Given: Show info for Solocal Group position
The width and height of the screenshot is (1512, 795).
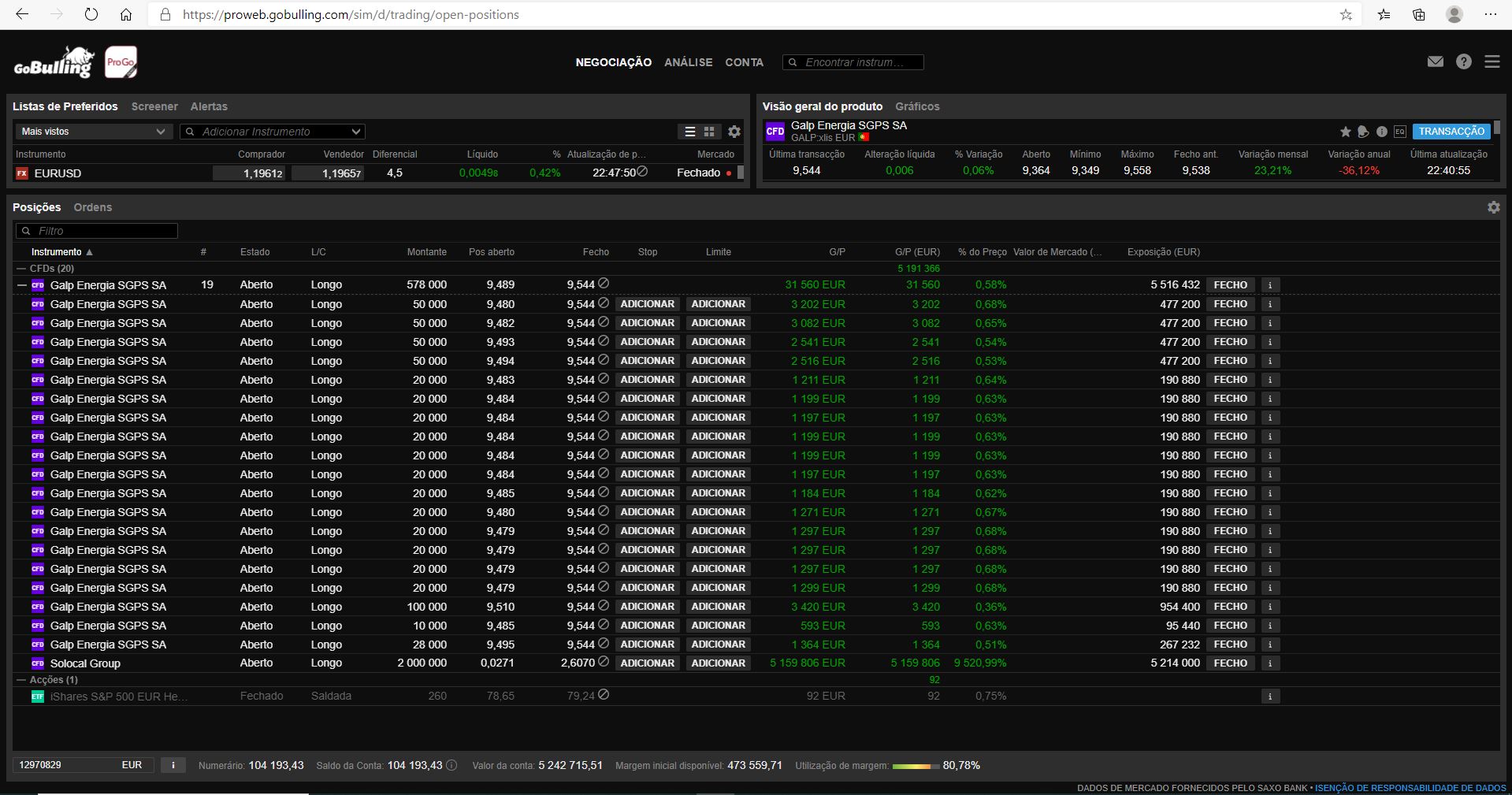Looking at the screenshot, I should 1269,663.
